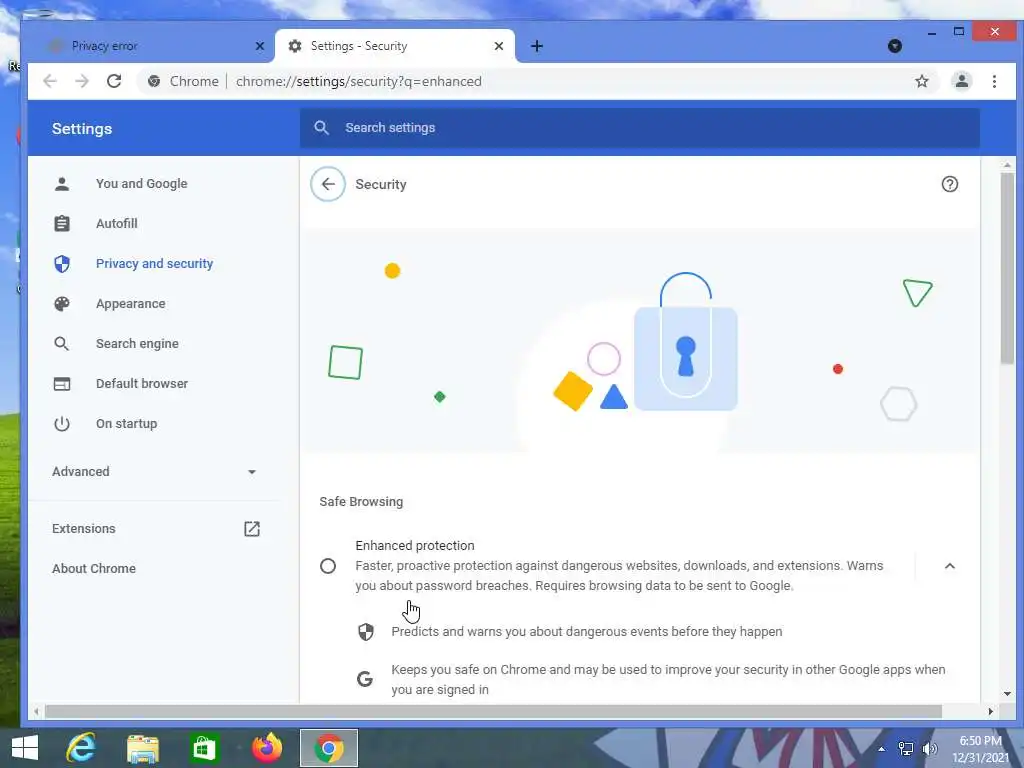The width and height of the screenshot is (1024, 768).
Task: Click the Enhanced protection title text
Action: 415,545
